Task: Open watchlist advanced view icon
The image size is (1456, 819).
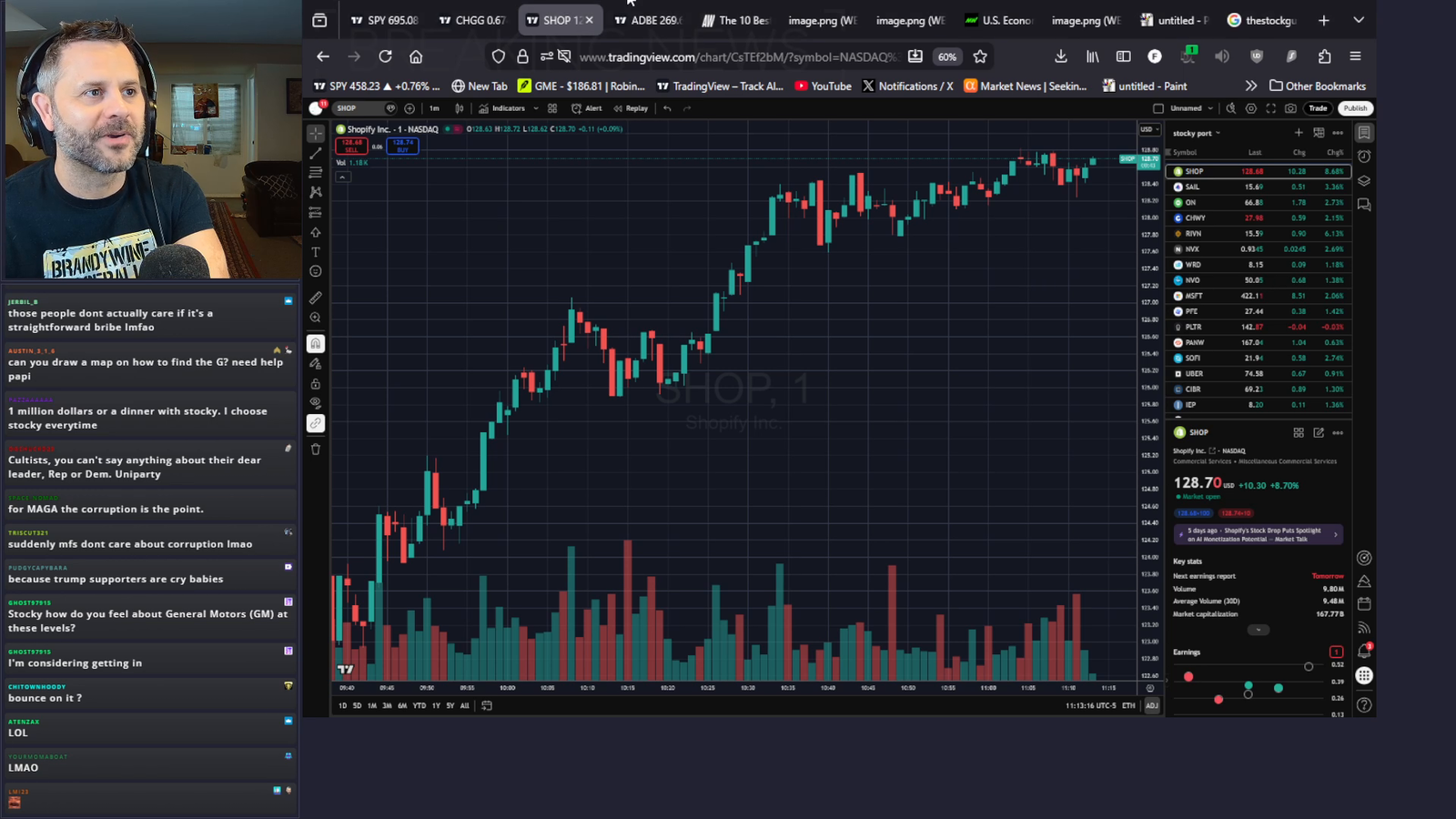Action: (1319, 133)
